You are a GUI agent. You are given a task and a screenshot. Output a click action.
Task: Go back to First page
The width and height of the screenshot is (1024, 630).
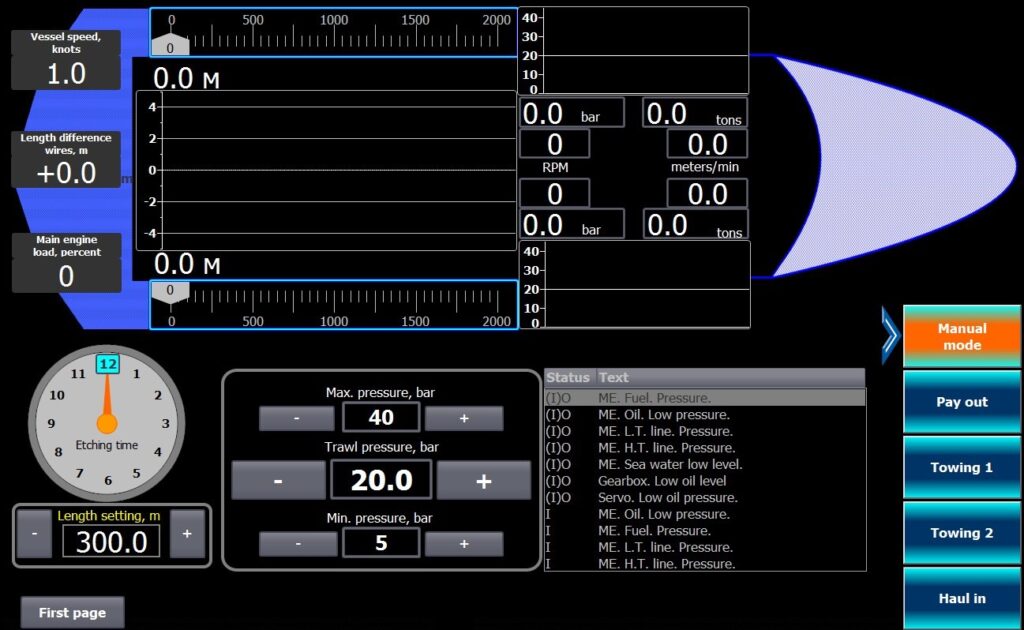tap(72, 612)
